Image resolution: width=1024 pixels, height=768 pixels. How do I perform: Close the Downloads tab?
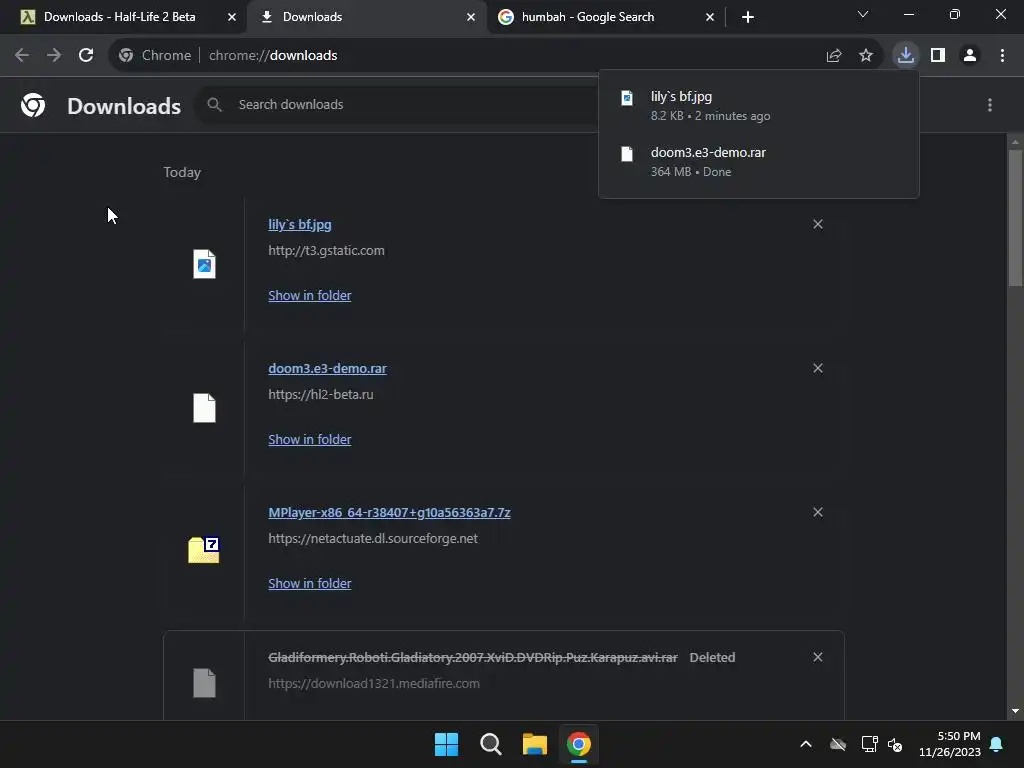(x=471, y=17)
